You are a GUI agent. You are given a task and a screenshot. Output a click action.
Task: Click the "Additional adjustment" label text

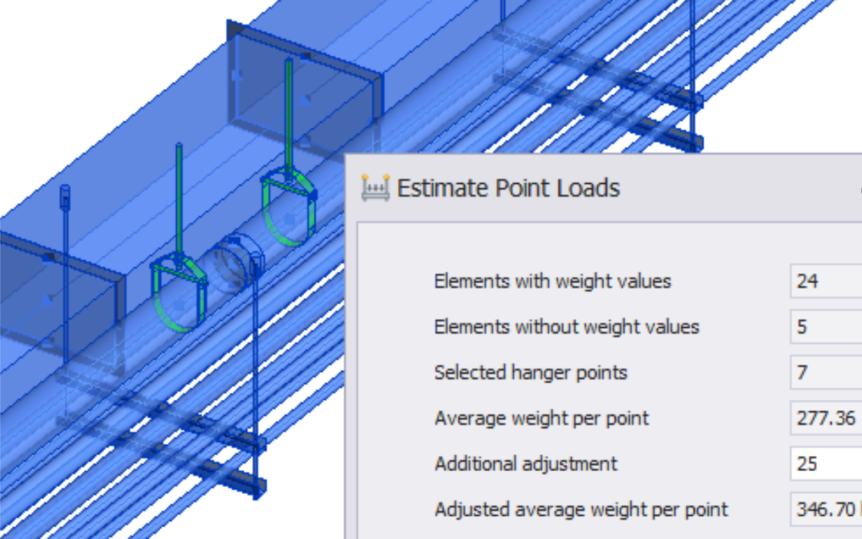coord(526,464)
